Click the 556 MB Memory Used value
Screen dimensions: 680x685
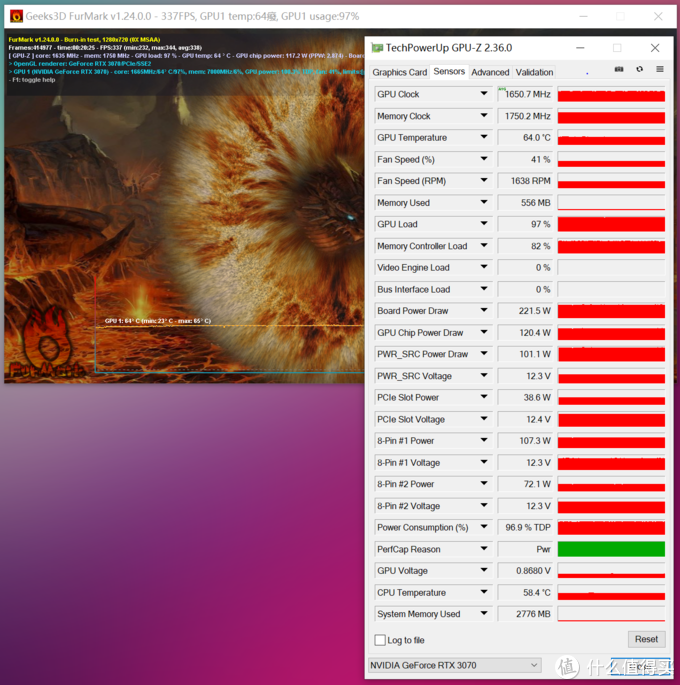525,203
